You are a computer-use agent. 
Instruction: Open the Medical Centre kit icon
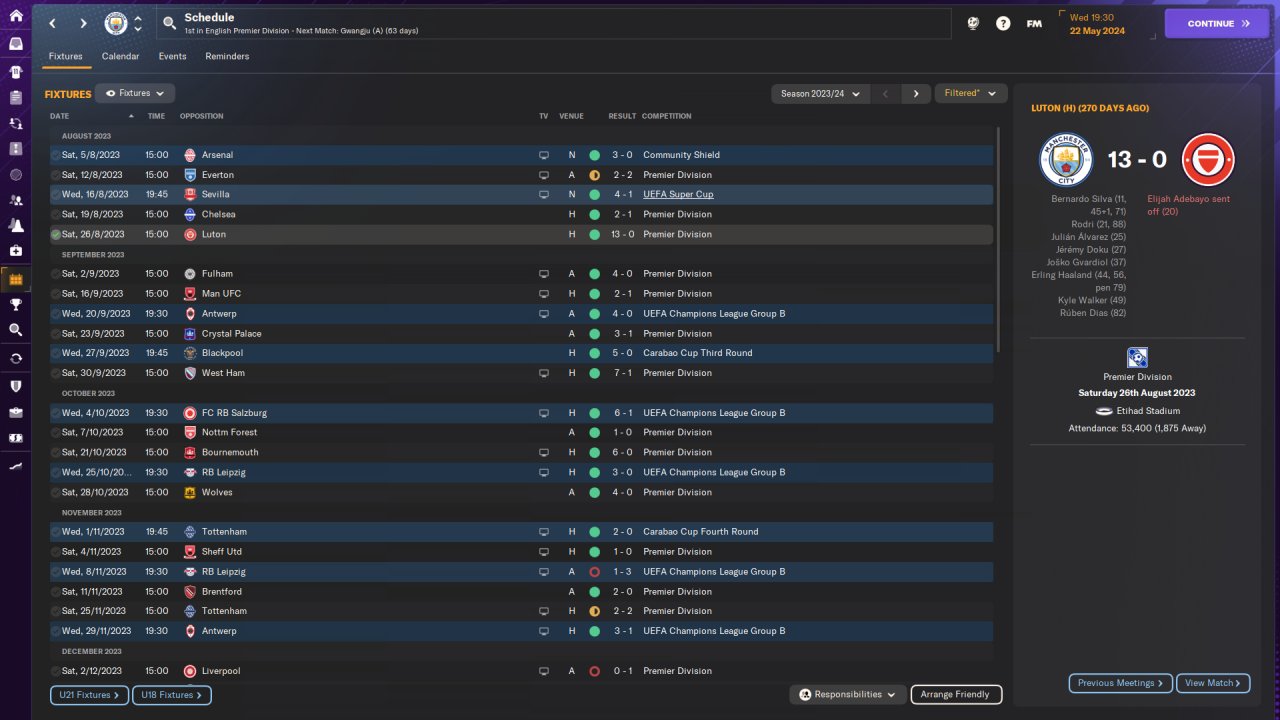click(15, 251)
